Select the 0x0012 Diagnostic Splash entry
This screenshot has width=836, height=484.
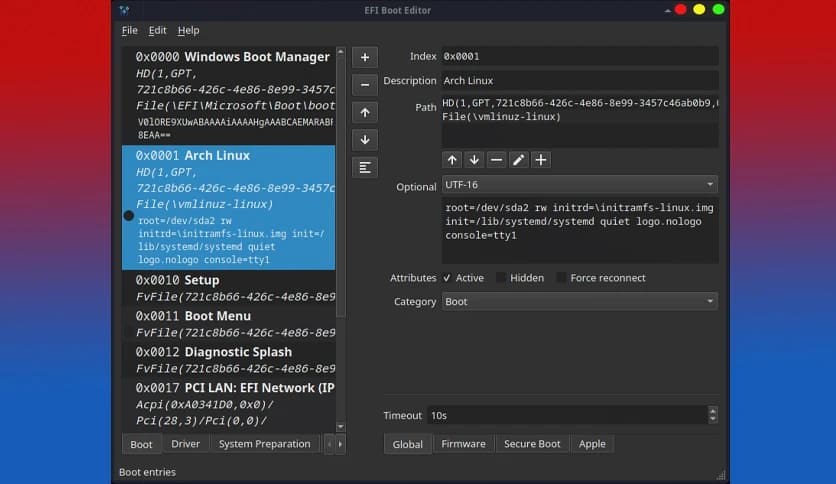coord(229,360)
